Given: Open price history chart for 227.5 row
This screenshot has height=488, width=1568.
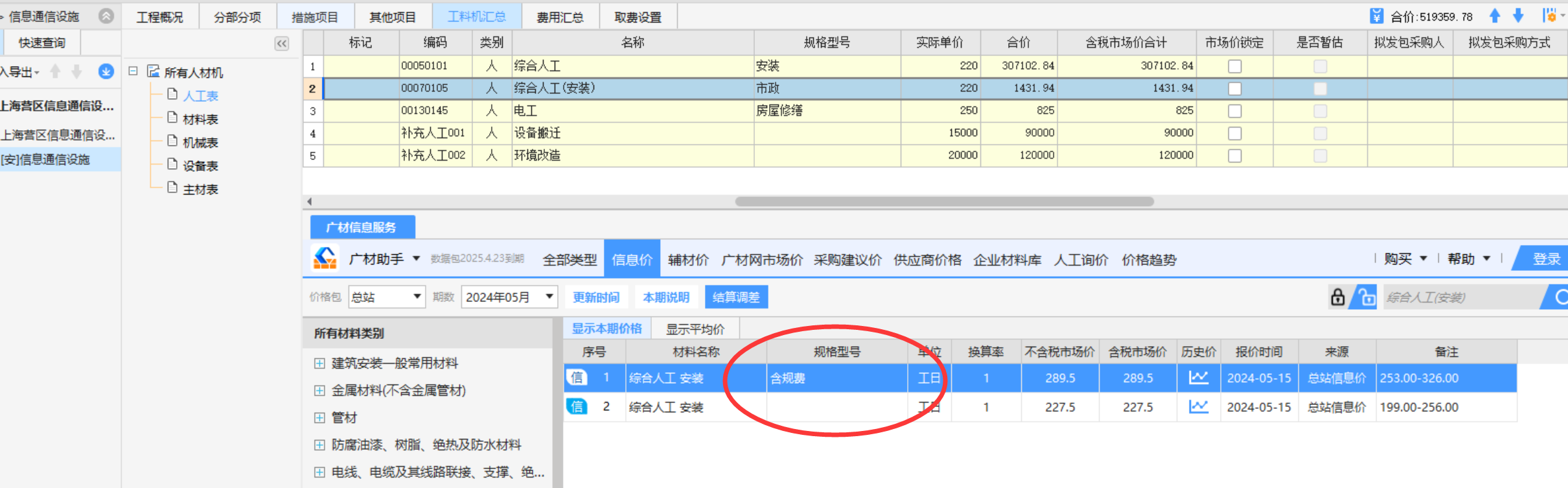Looking at the screenshot, I should [x=1198, y=407].
